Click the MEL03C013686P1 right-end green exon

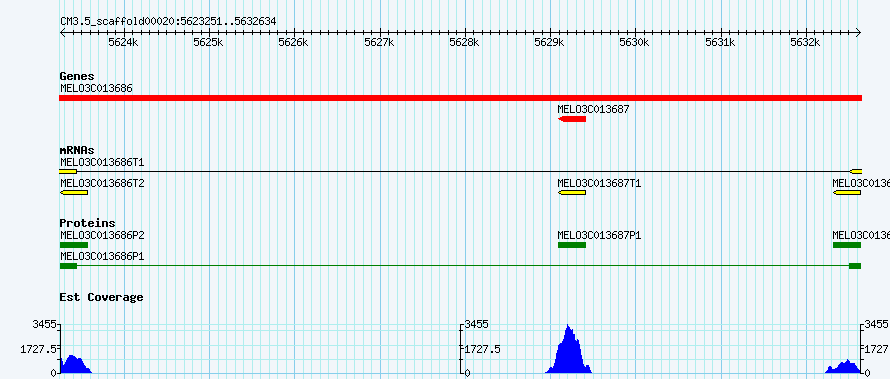(855, 266)
